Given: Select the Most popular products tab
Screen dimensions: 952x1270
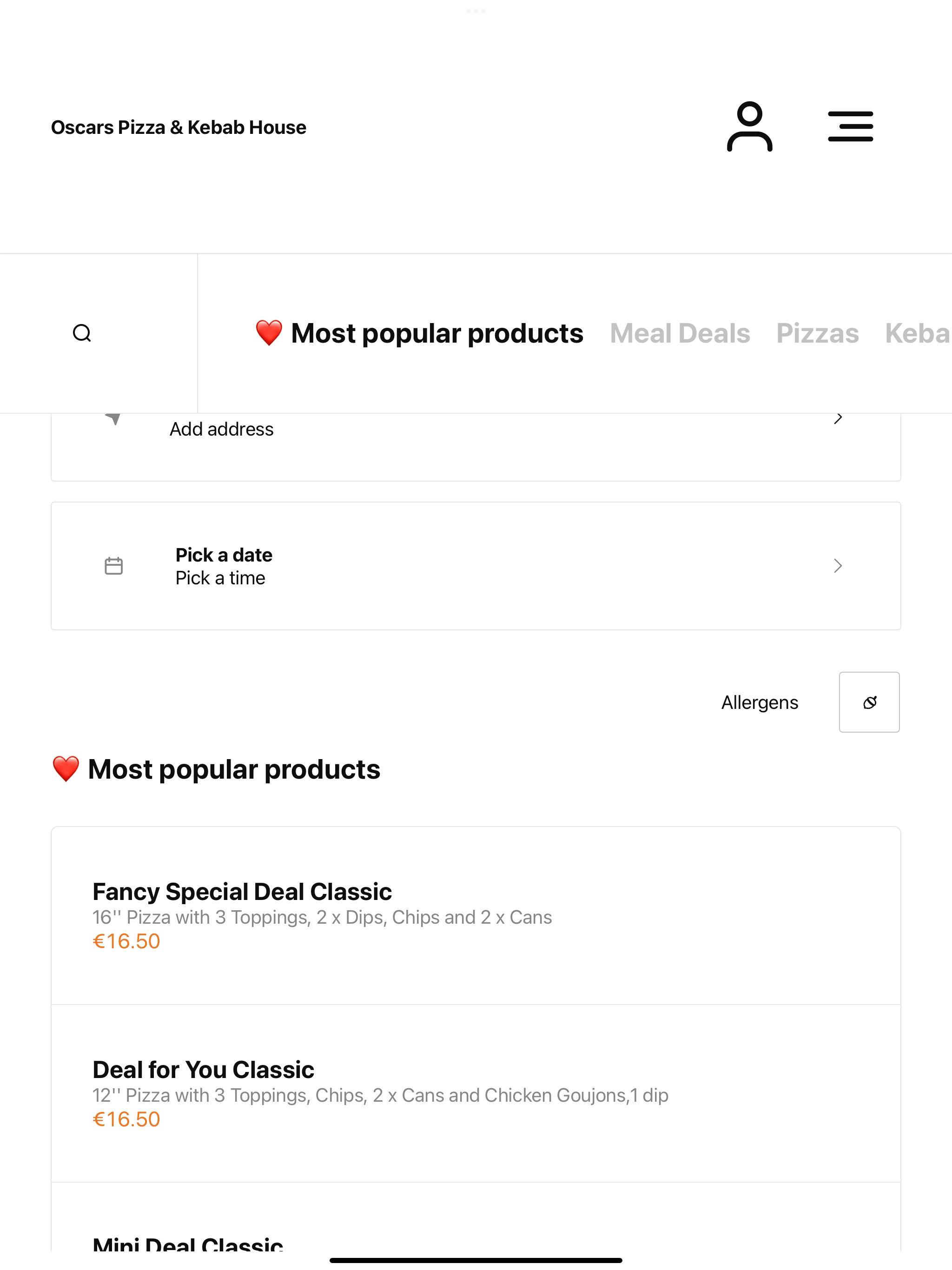Looking at the screenshot, I should (x=419, y=334).
